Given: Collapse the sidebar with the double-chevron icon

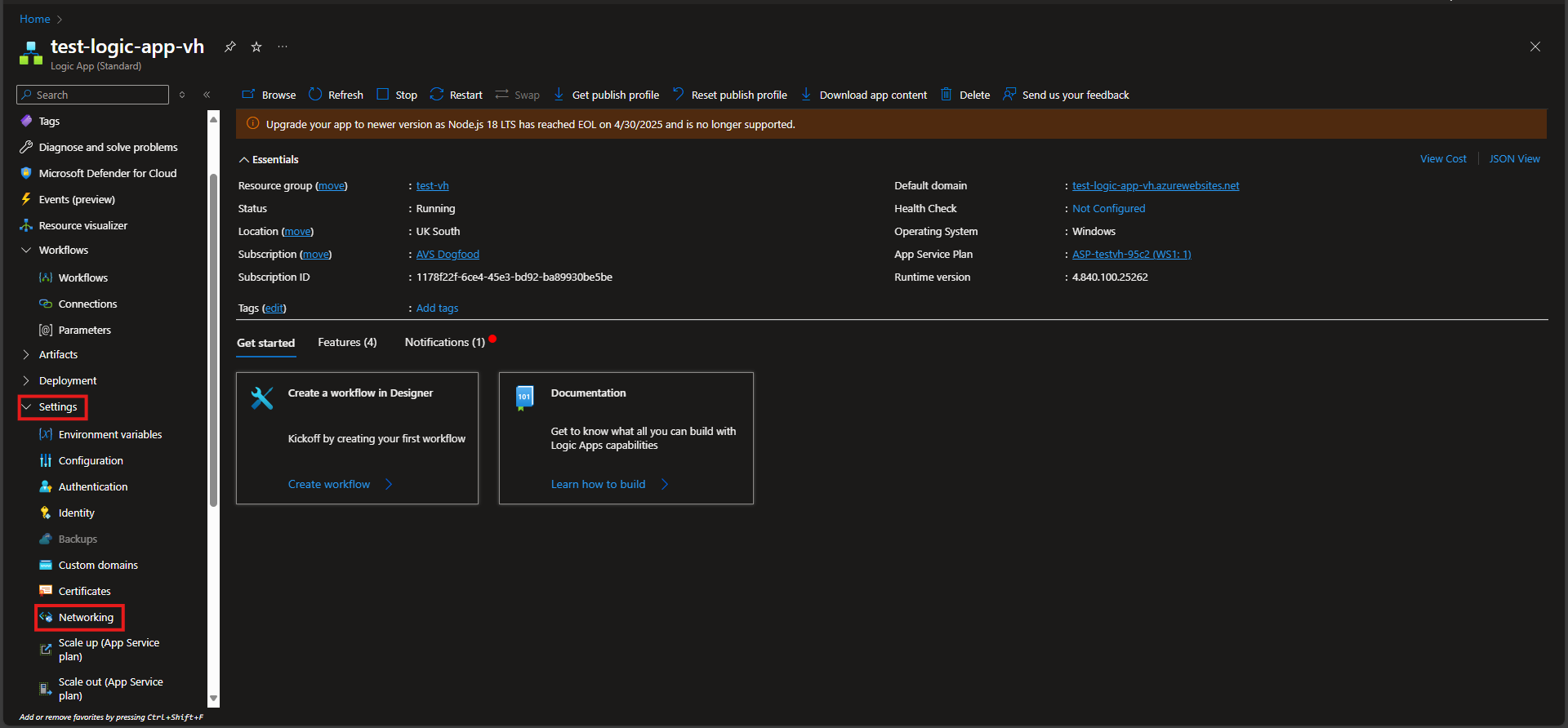Looking at the screenshot, I should click(x=207, y=95).
